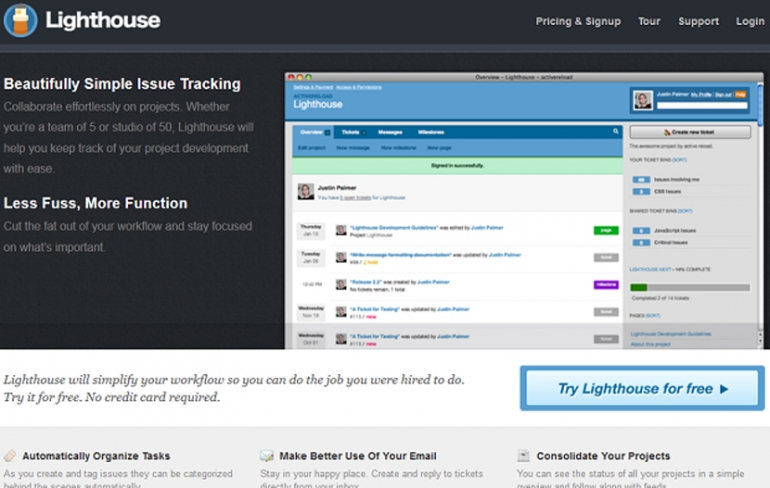Click the 'New message' link
This screenshot has height=488, width=770.
tap(353, 148)
